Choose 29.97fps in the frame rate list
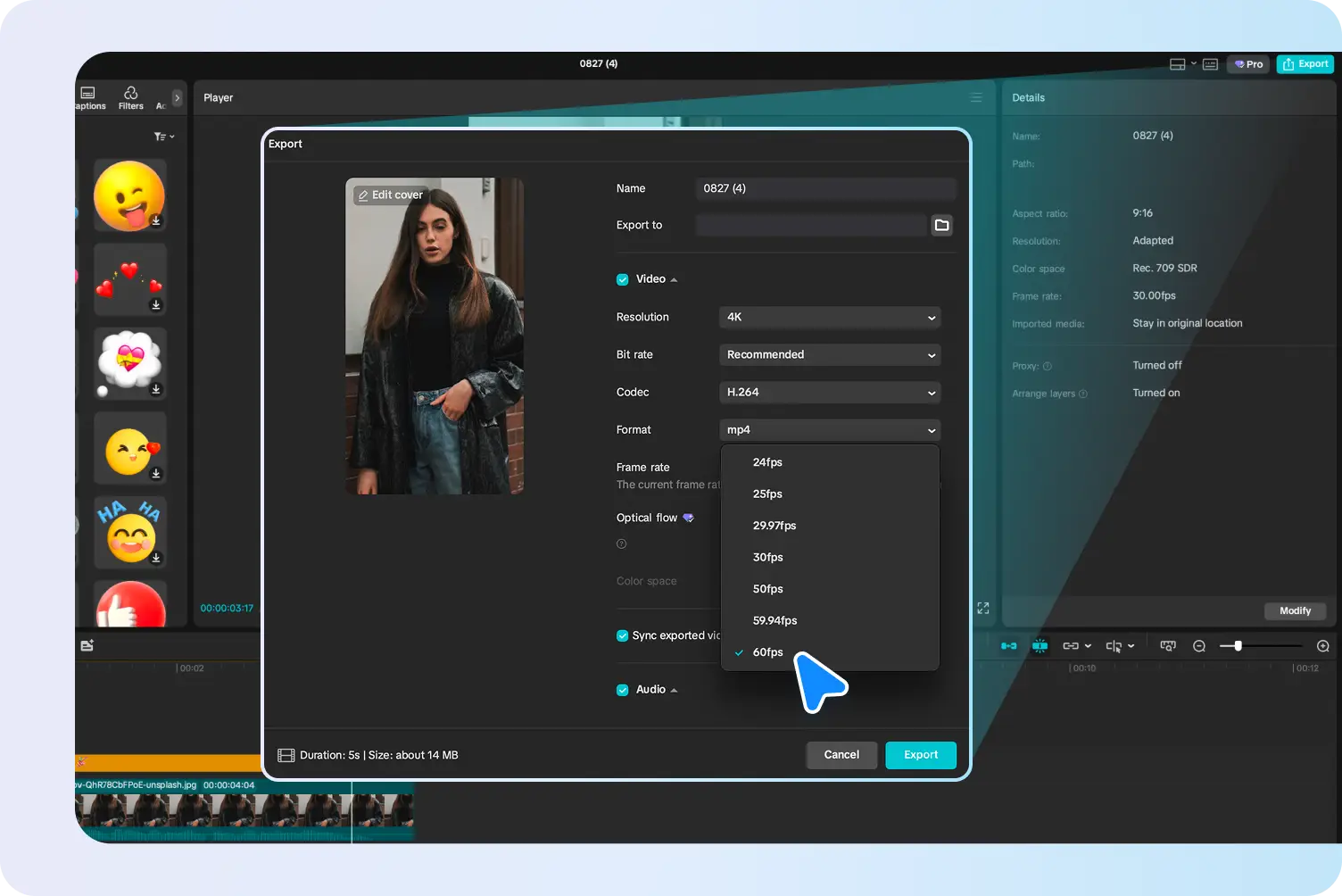 point(775,526)
